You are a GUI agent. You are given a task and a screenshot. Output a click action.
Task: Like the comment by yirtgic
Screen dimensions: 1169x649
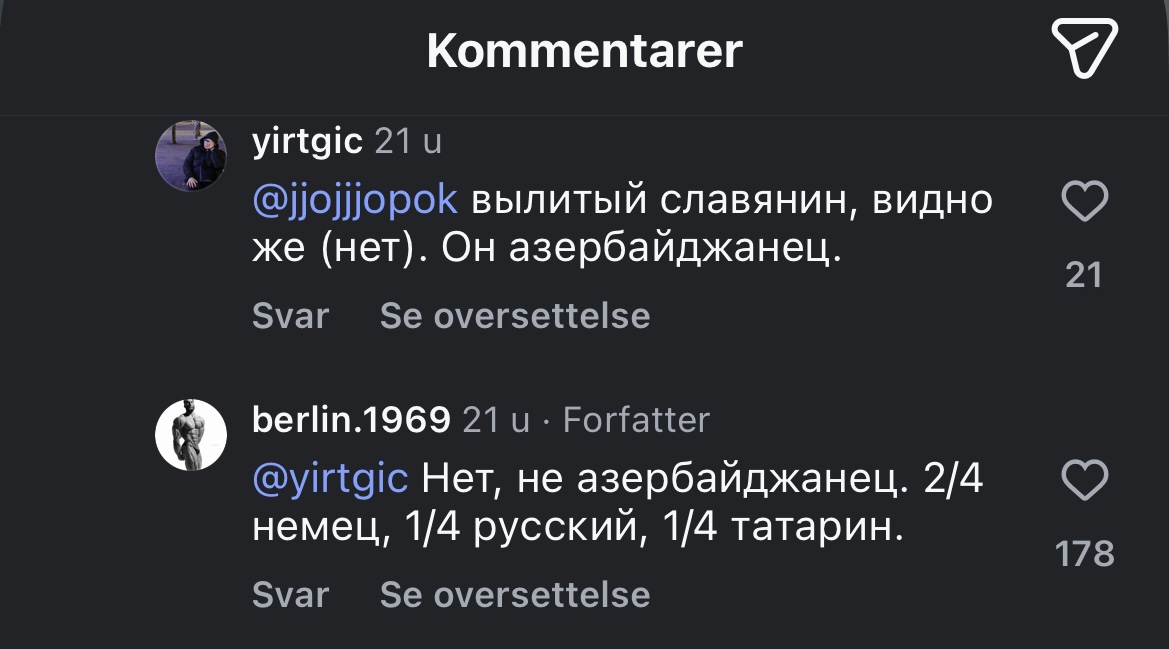pos(1084,203)
